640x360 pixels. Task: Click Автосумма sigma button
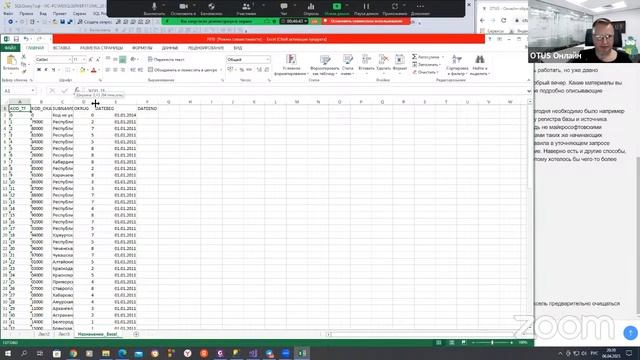(427, 57)
